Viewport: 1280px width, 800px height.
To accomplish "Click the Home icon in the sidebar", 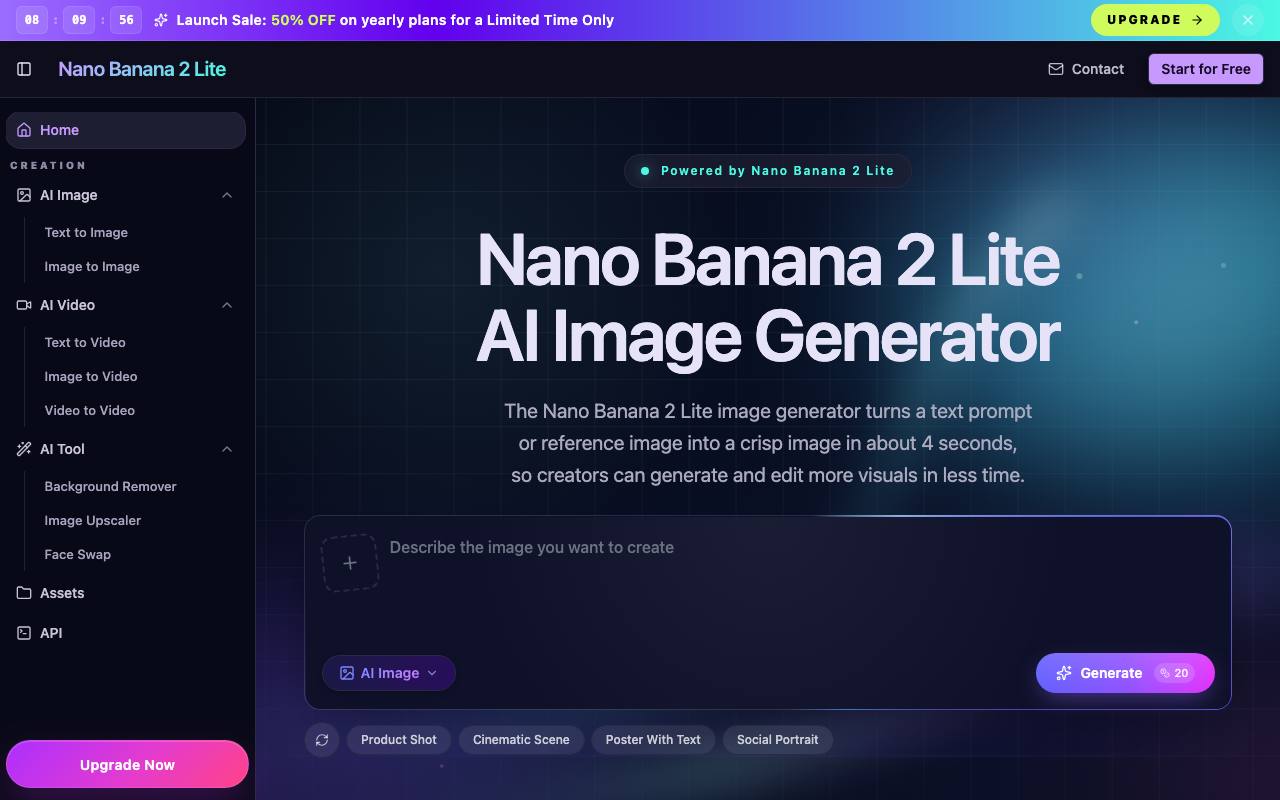I will point(24,130).
